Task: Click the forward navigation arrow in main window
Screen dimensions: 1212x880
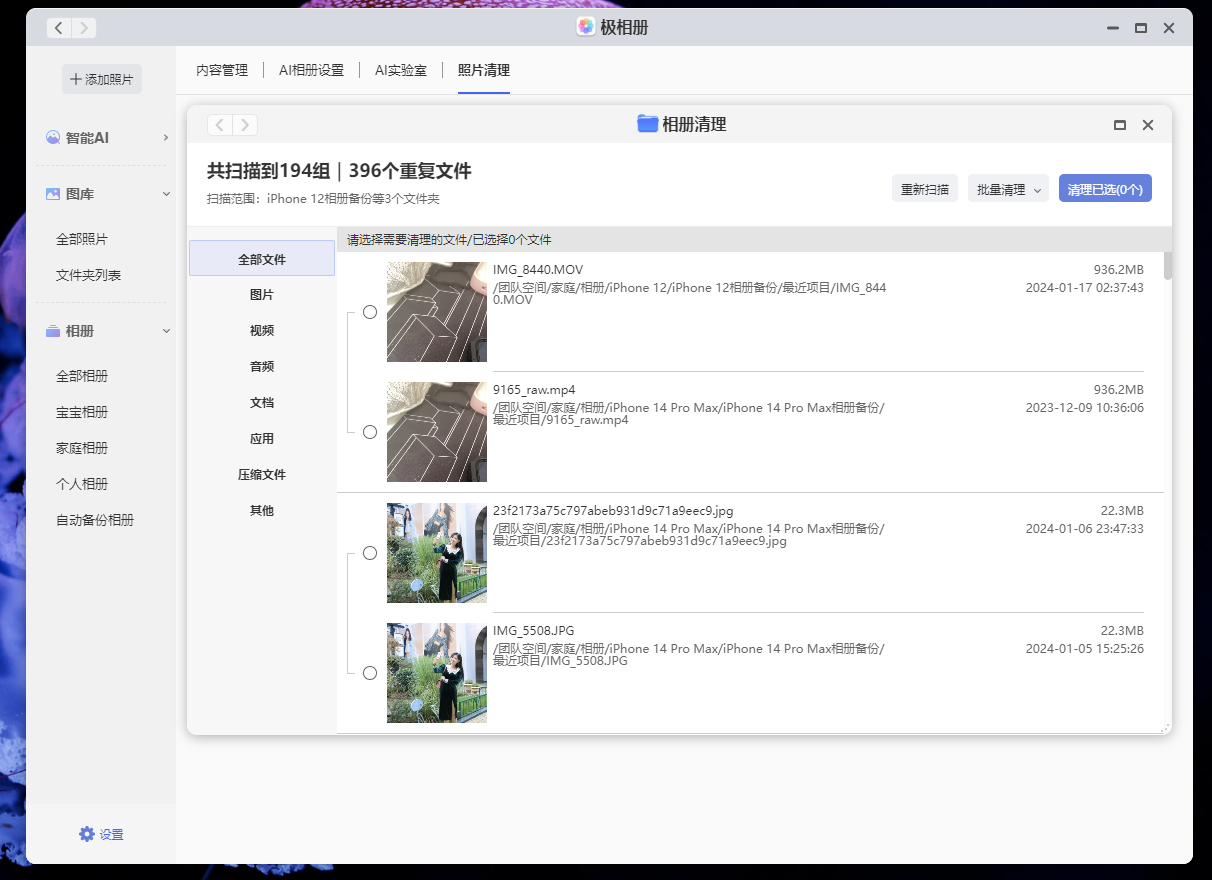Action: 84,28
